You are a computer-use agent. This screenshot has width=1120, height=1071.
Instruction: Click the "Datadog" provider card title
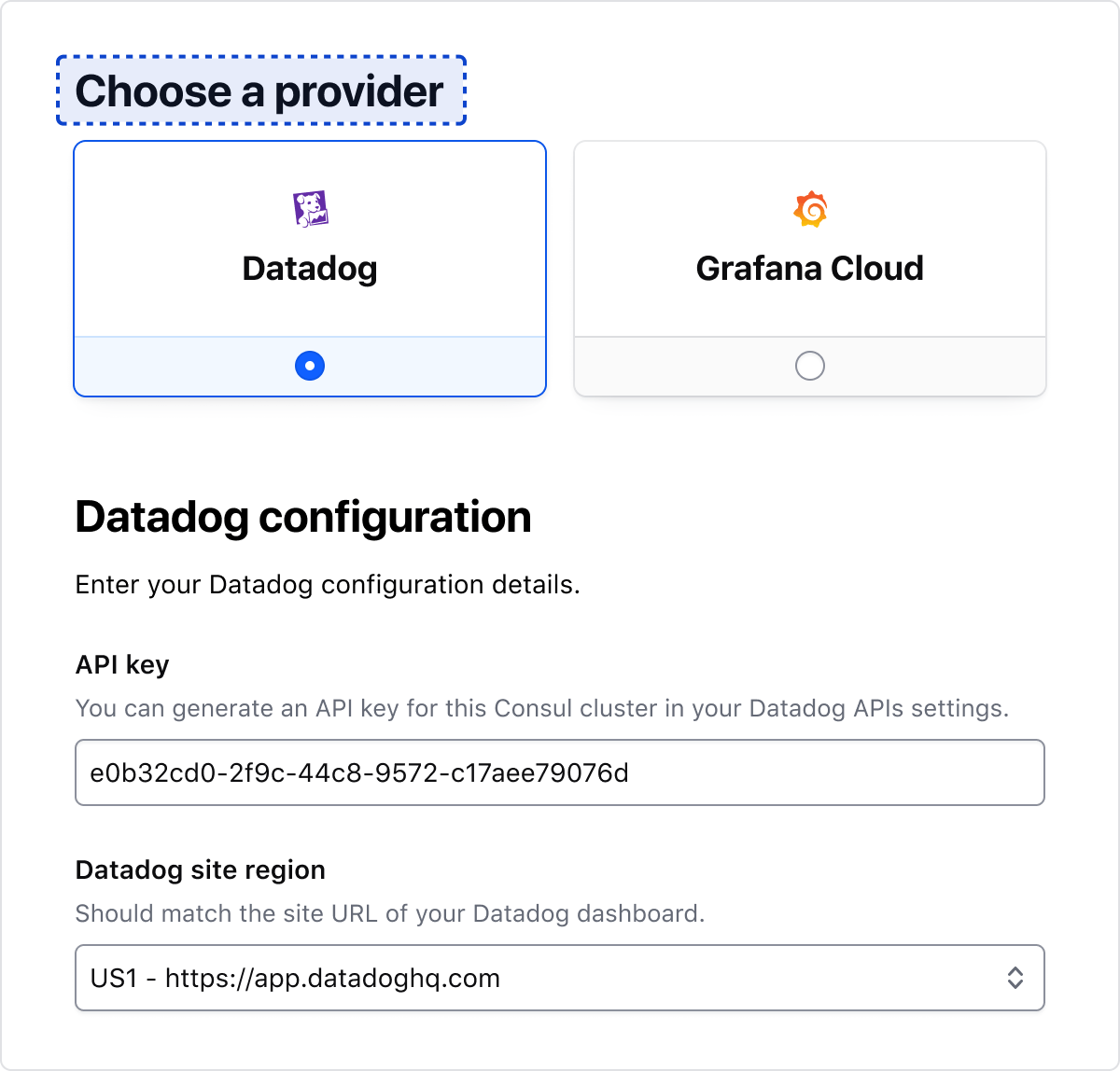point(310,269)
